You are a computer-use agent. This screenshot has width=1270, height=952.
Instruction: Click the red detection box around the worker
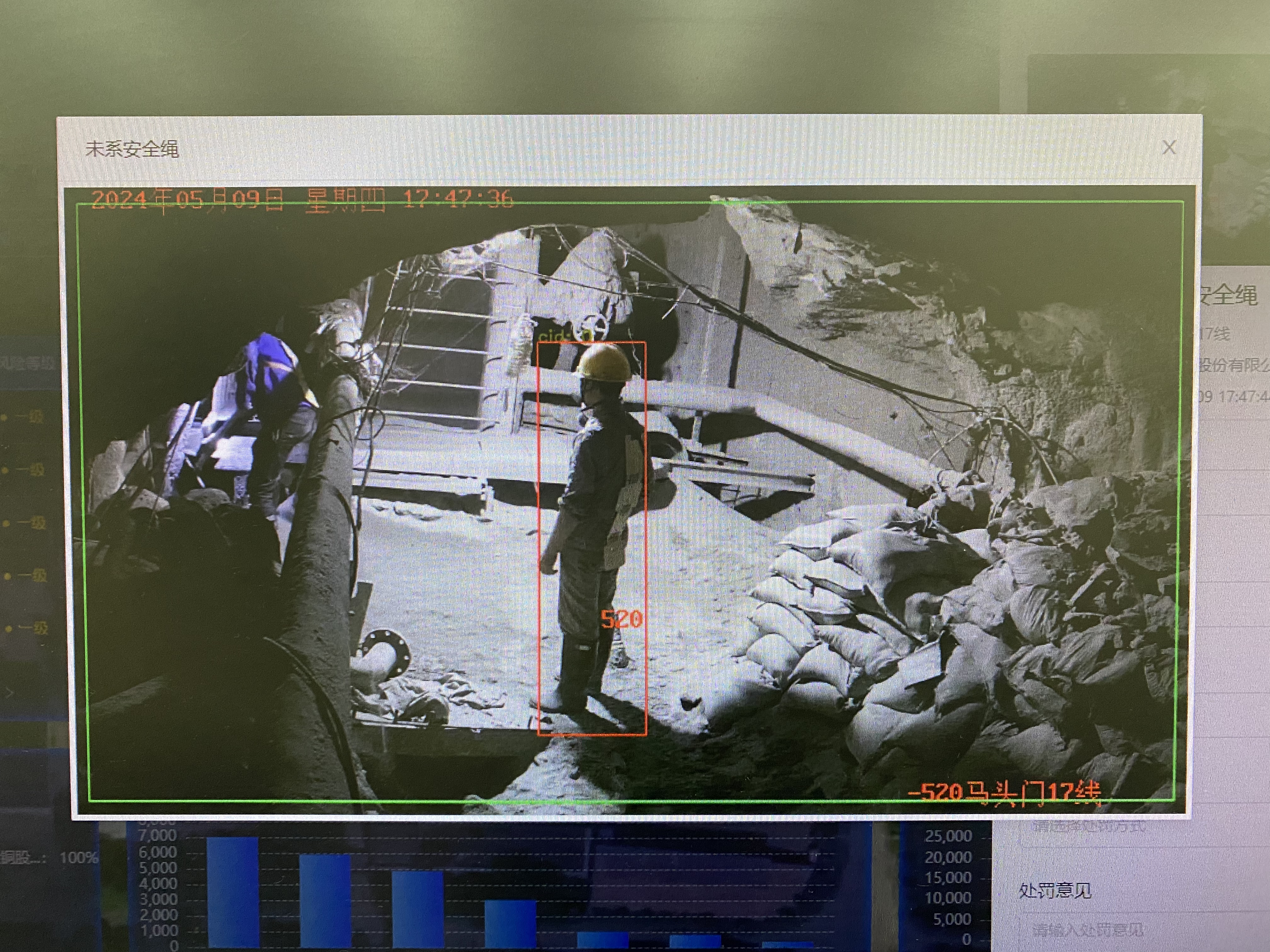click(x=591, y=538)
